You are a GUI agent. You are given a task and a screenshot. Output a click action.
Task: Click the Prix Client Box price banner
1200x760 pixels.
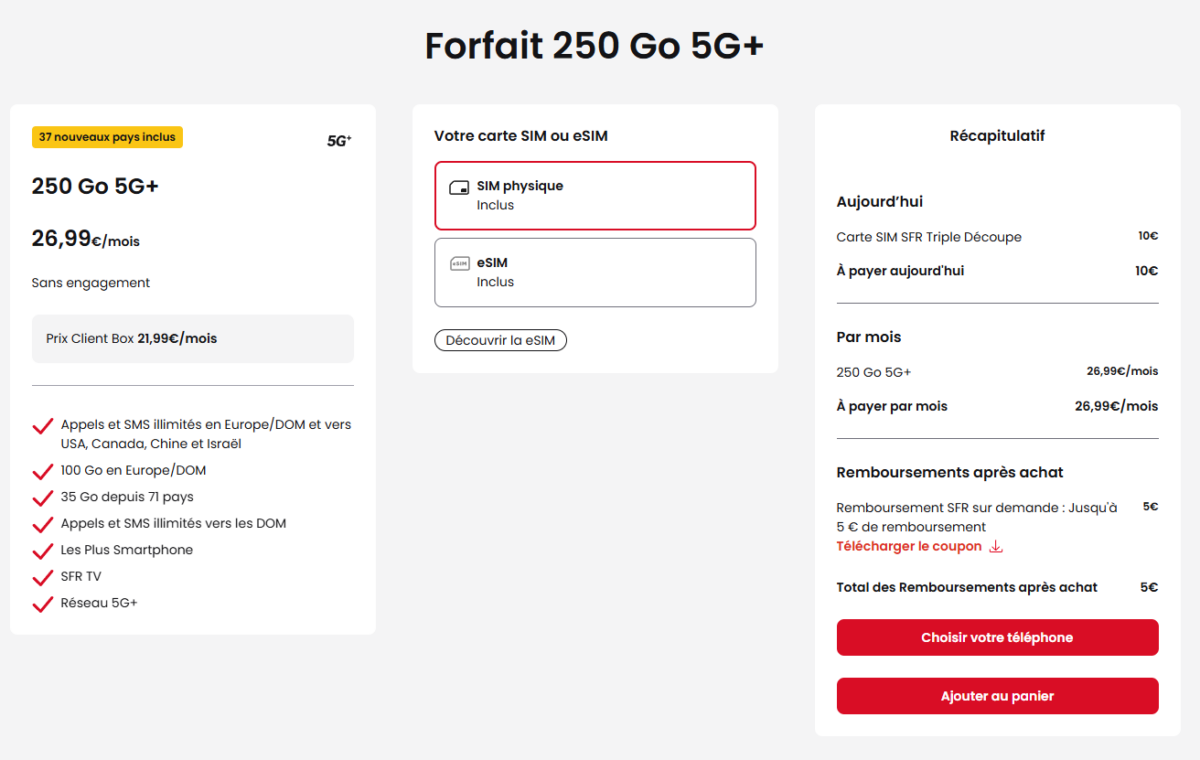coord(192,339)
